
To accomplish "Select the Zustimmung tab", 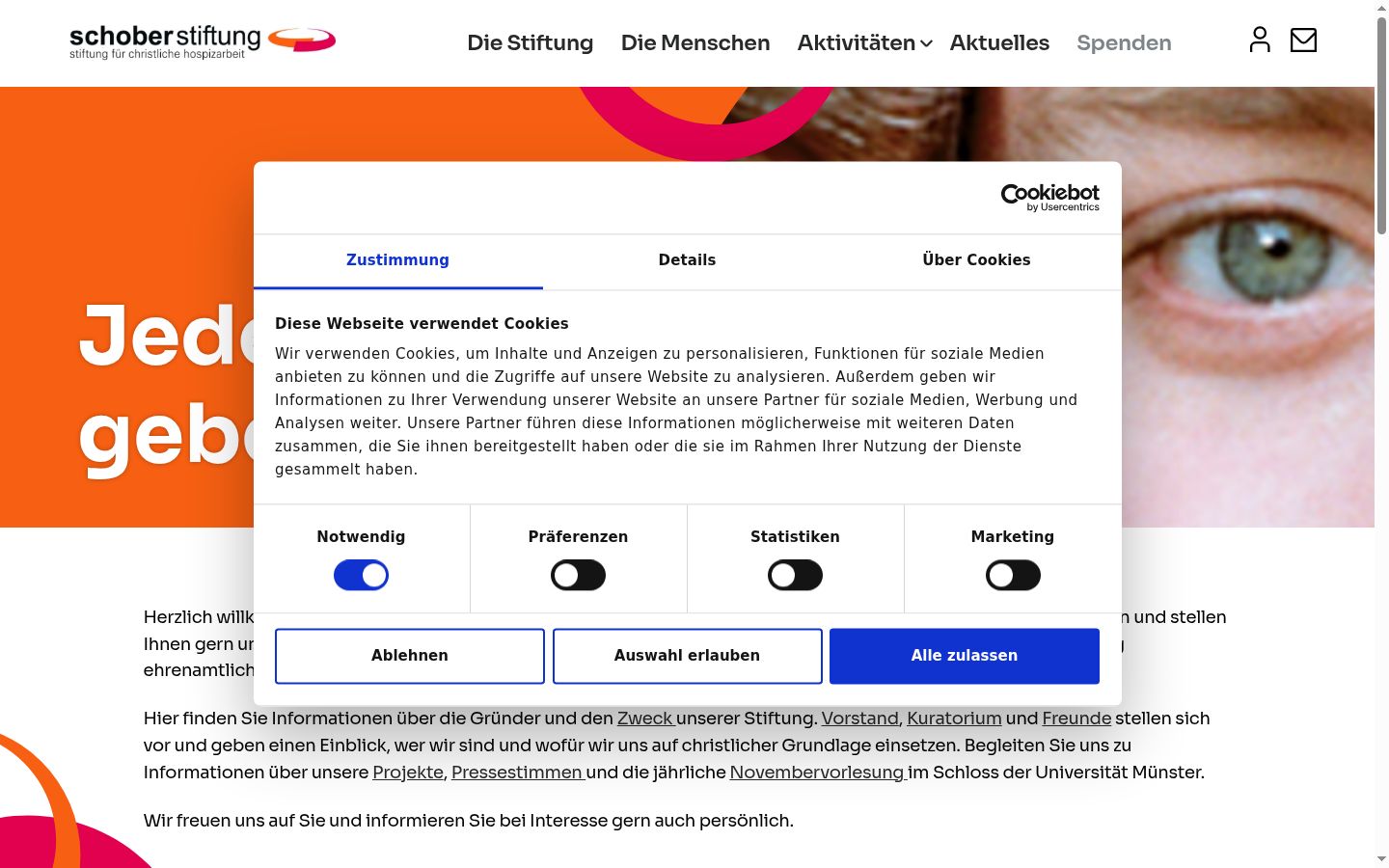I will [397, 260].
